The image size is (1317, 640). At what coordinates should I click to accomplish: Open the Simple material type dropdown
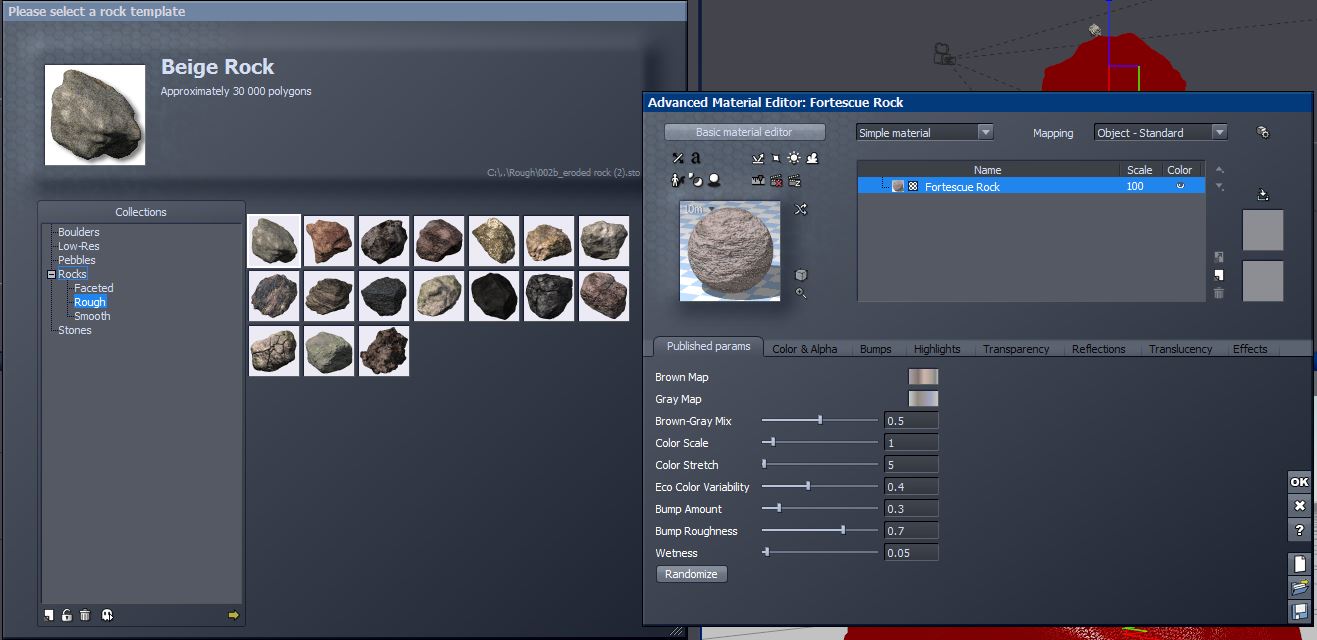tap(985, 132)
